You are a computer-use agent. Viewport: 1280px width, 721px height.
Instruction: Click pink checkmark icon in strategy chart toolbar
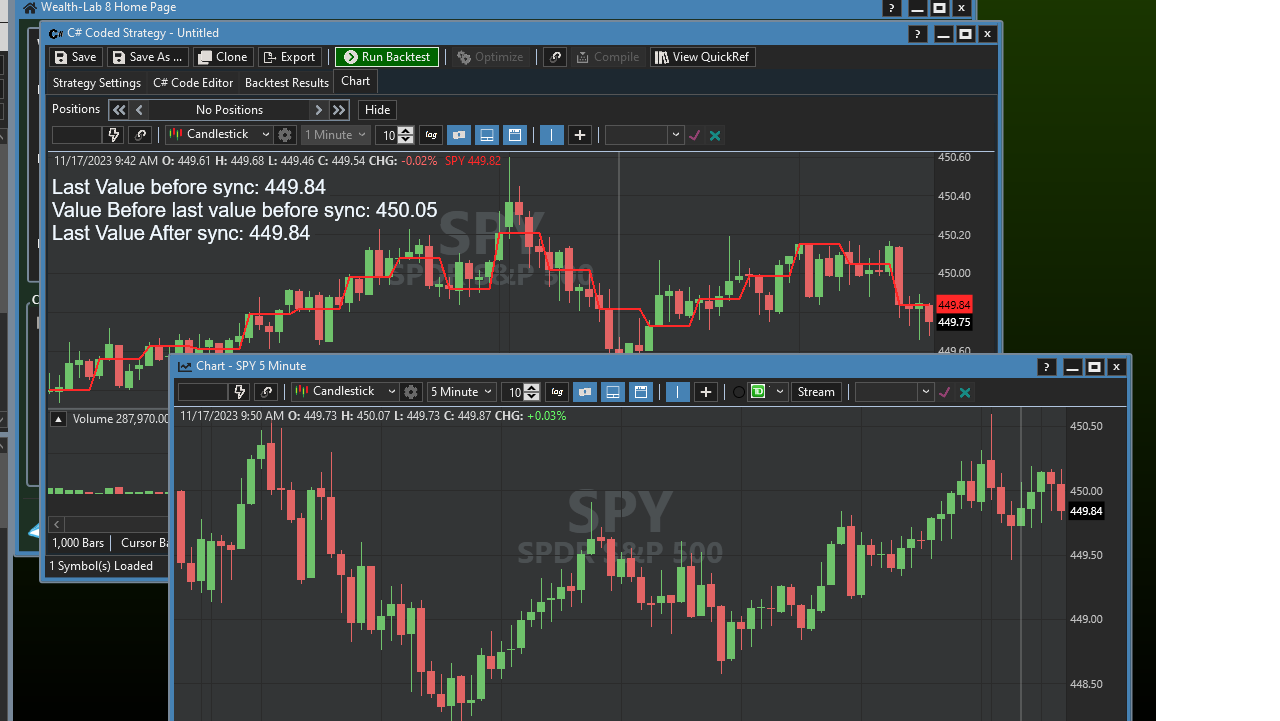point(696,135)
